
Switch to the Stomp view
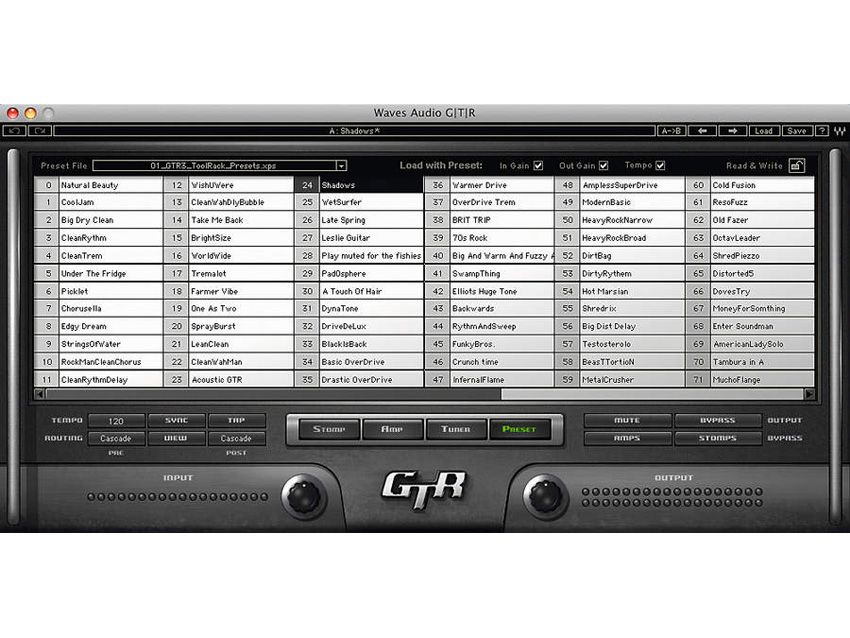tap(329, 429)
